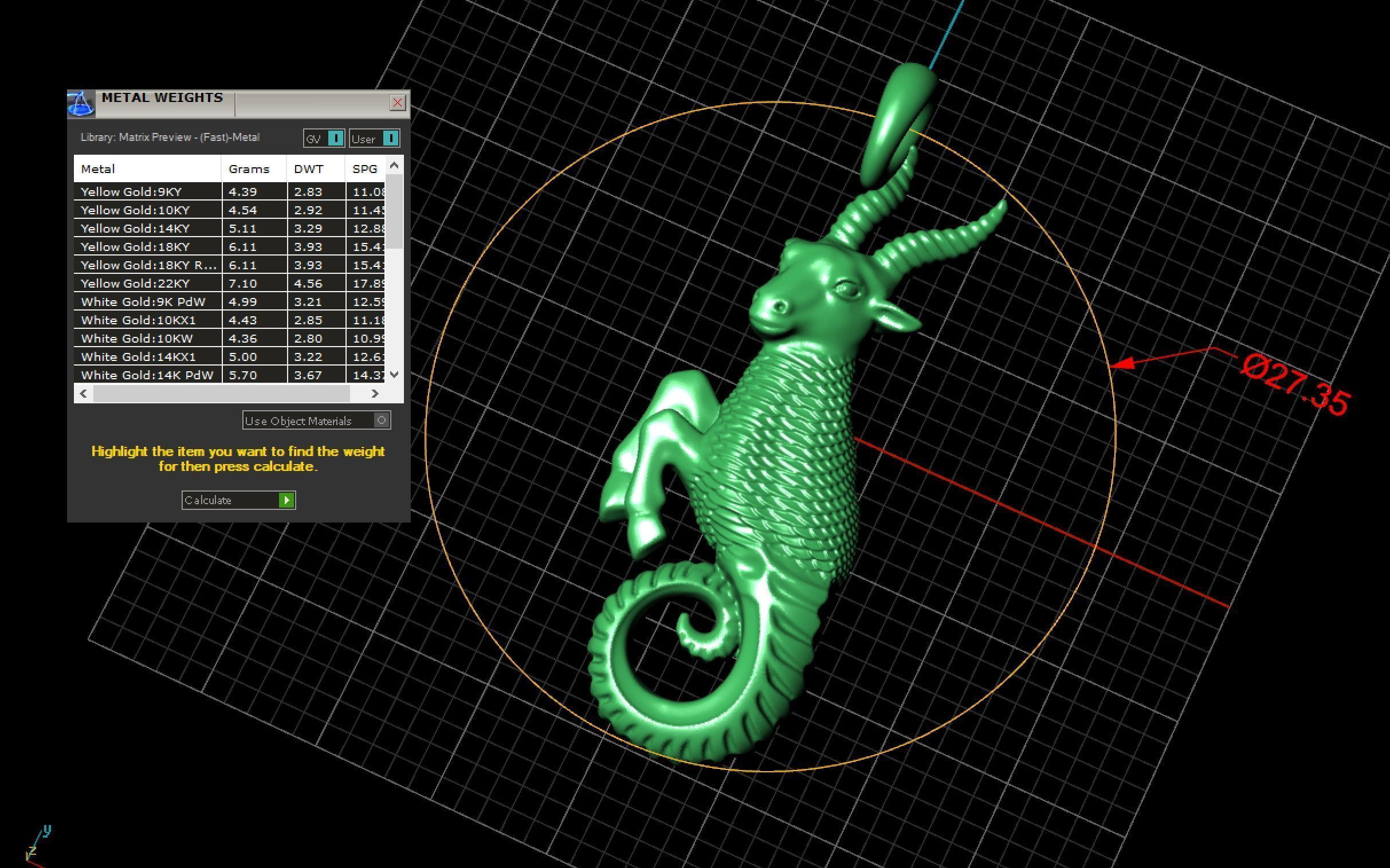Close the Metal Weights panel
The image size is (1390, 868).
(x=397, y=103)
